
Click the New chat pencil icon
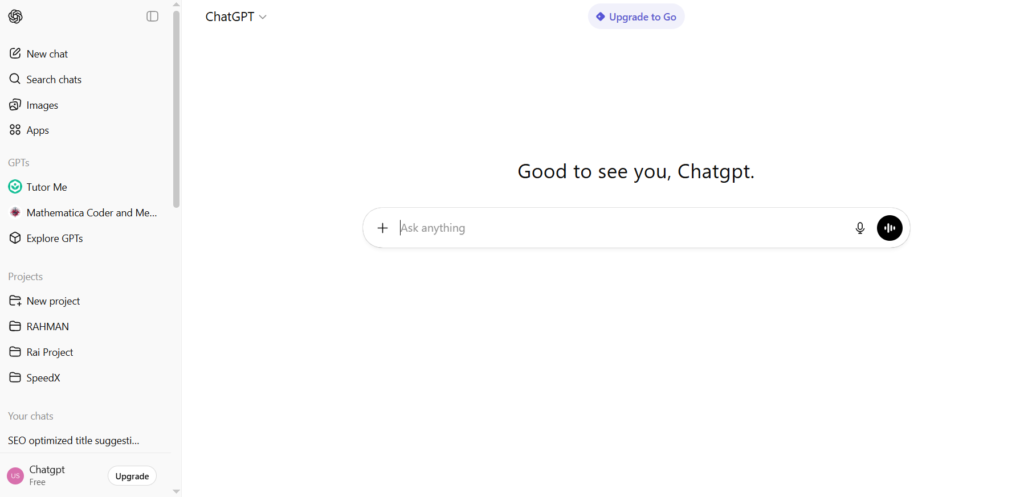coord(15,54)
